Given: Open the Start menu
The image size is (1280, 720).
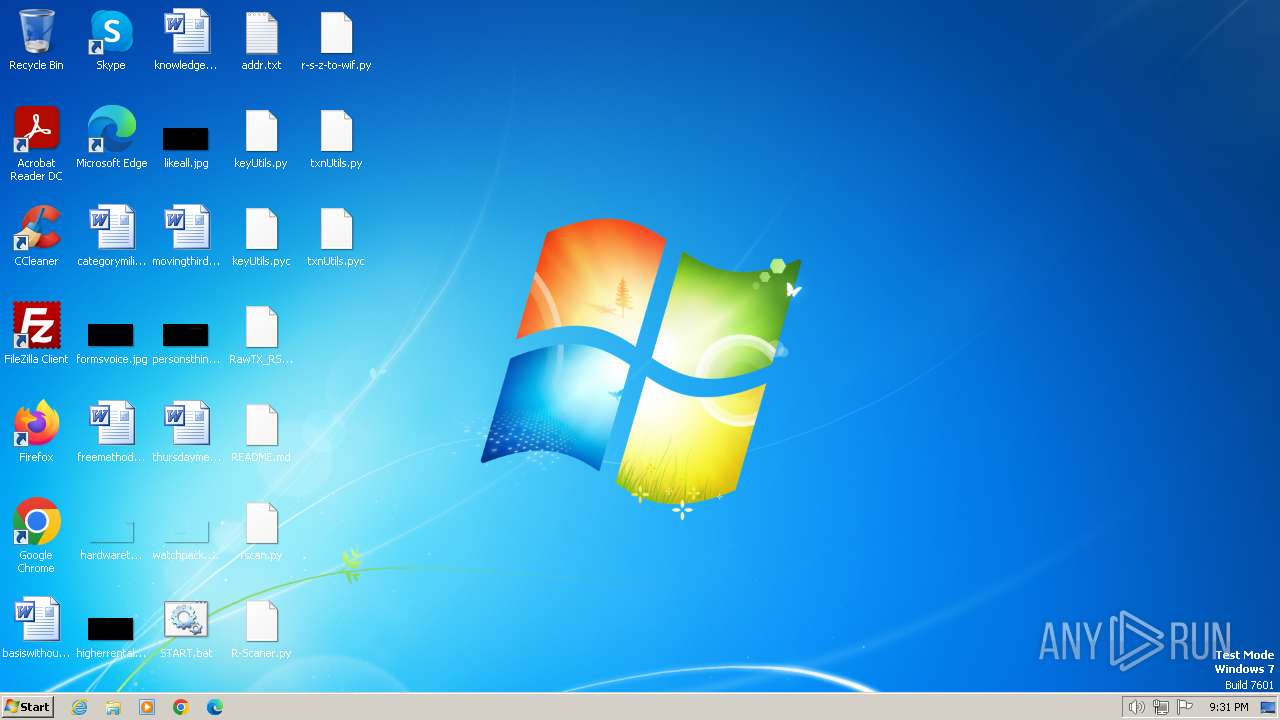Looking at the screenshot, I should pos(27,706).
